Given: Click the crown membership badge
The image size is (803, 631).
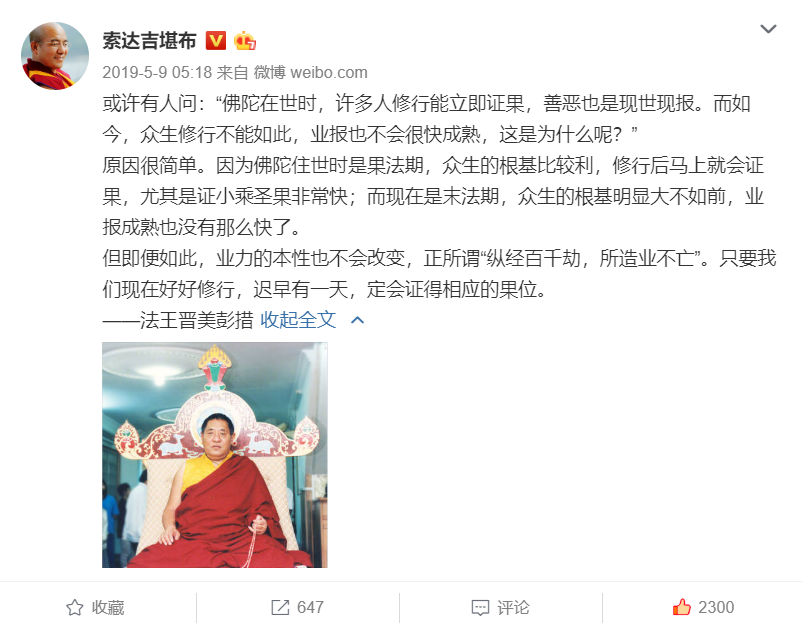Looking at the screenshot, I should click(244, 40).
